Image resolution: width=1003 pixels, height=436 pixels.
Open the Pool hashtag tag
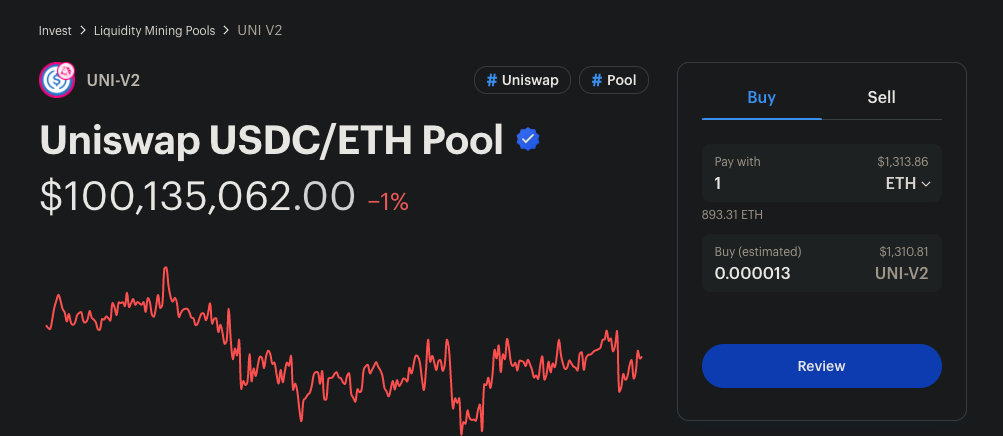tap(614, 80)
